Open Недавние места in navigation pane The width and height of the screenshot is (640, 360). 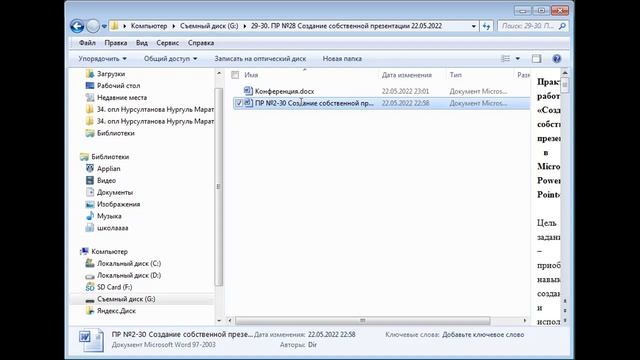(121, 98)
